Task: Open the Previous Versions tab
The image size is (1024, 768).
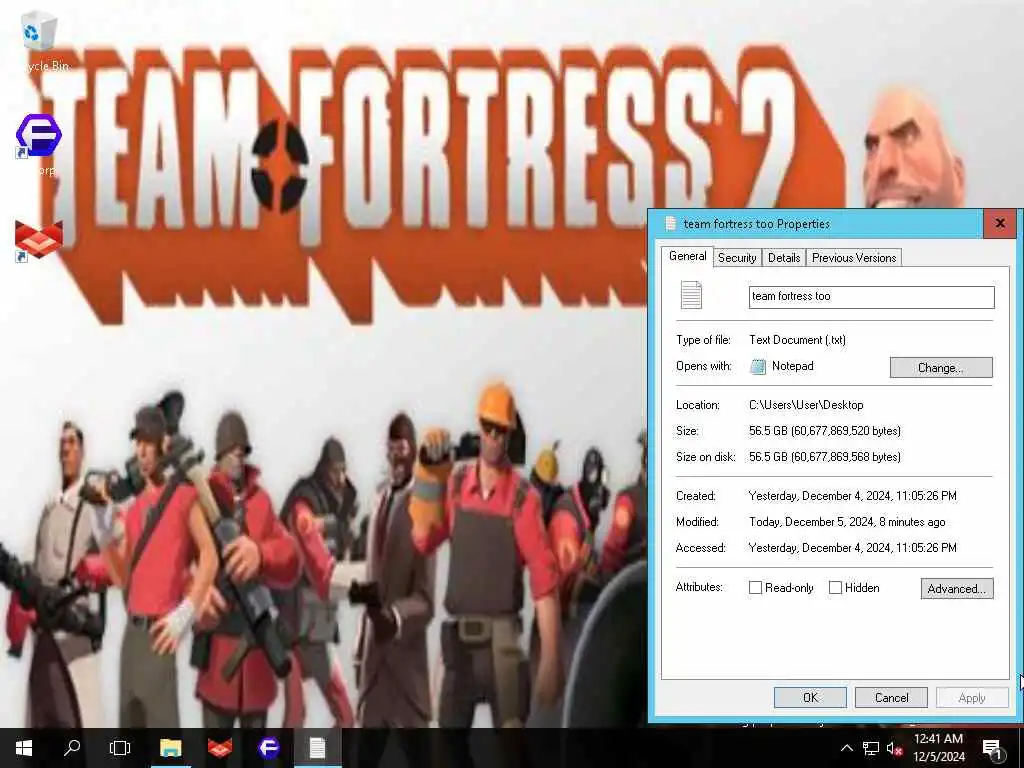Action: [x=854, y=257]
